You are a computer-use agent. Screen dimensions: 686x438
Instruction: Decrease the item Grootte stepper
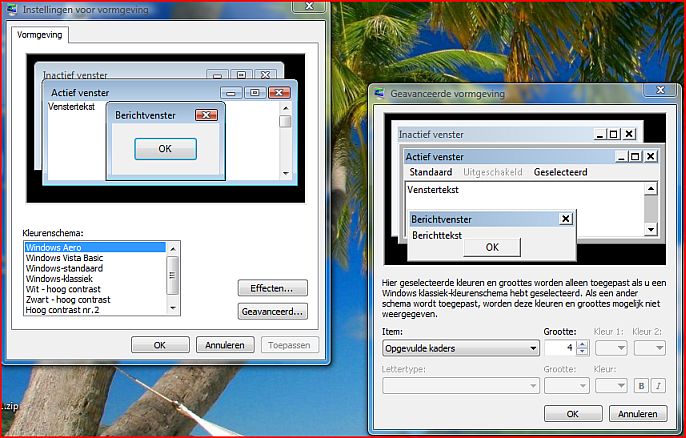[x=582, y=352]
